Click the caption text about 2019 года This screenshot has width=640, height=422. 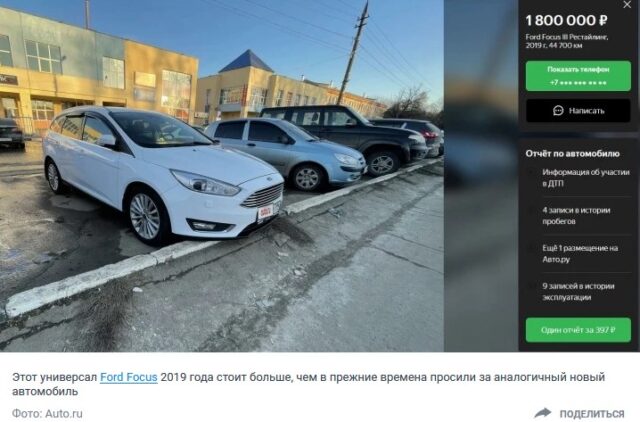tap(308, 384)
